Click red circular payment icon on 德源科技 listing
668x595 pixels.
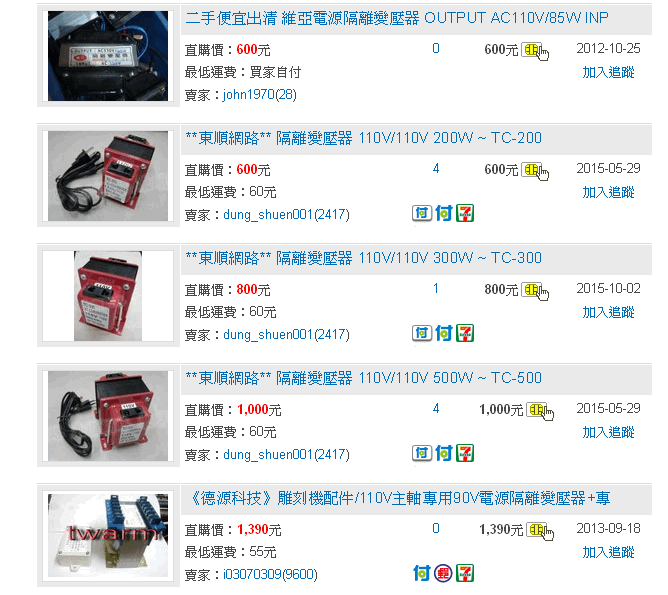[x=443, y=573]
